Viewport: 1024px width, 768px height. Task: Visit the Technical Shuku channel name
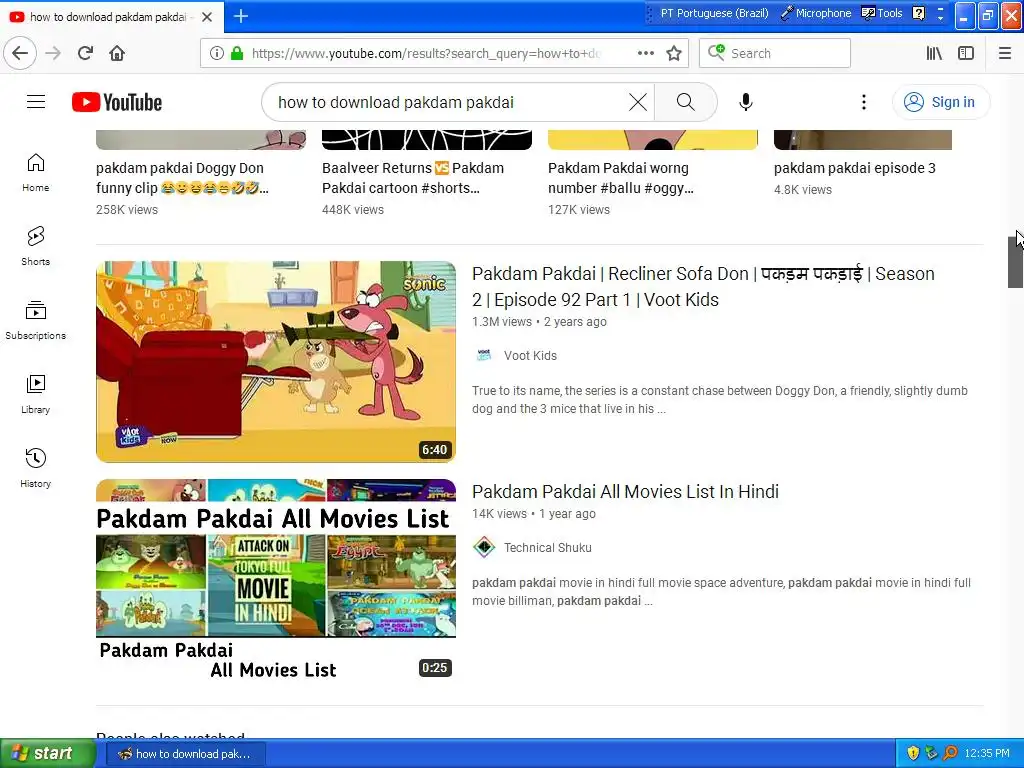547,547
